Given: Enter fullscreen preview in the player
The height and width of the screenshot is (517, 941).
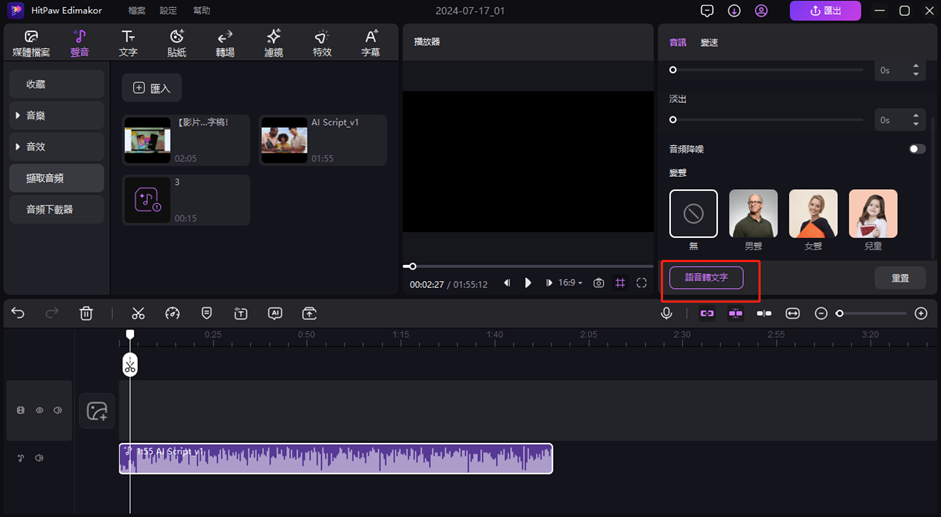Looking at the screenshot, I should (642, 283).
